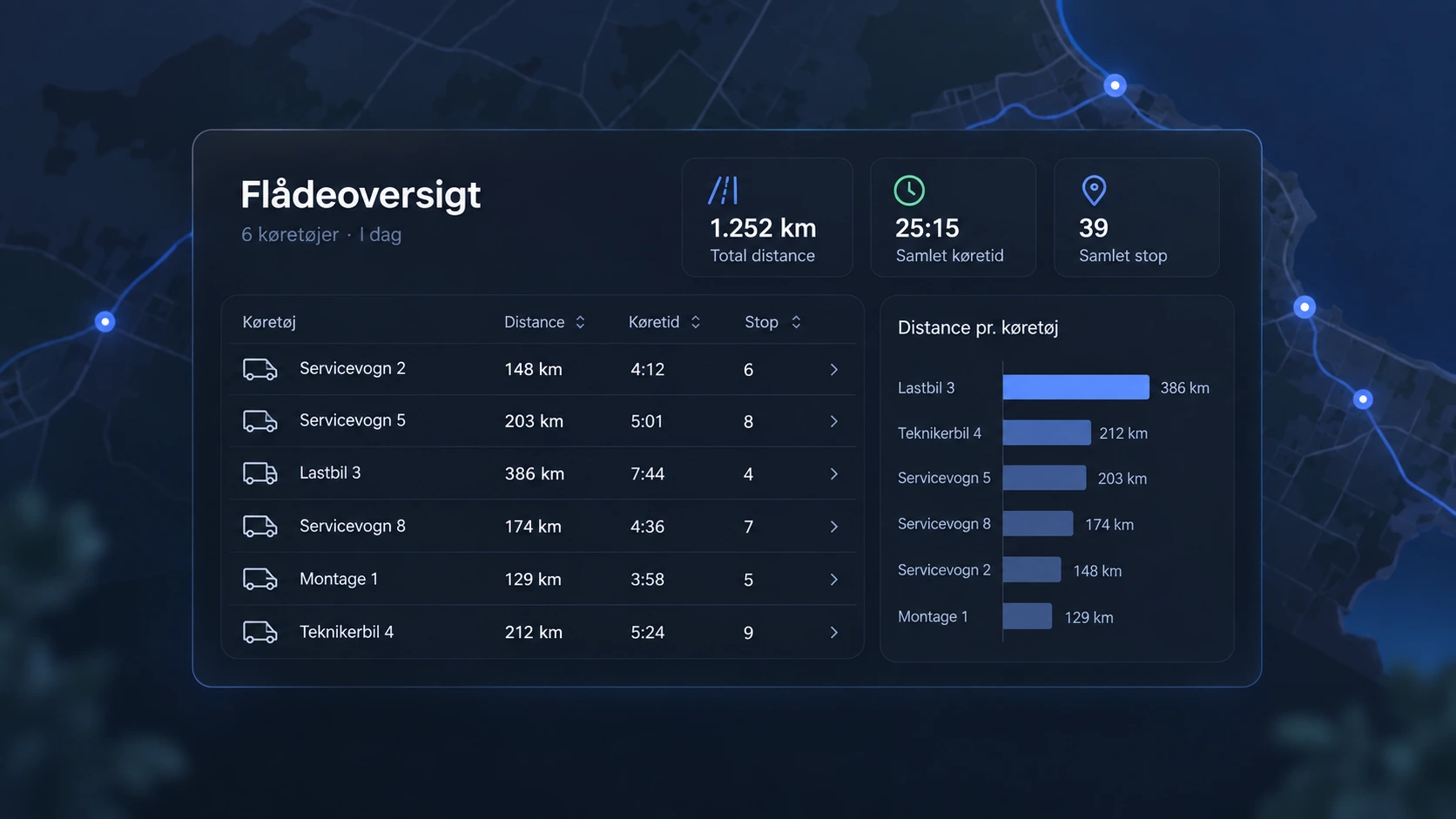Click the Teknikerbil 4 label in the chart
1456x819 pixels.
point(940,433)
